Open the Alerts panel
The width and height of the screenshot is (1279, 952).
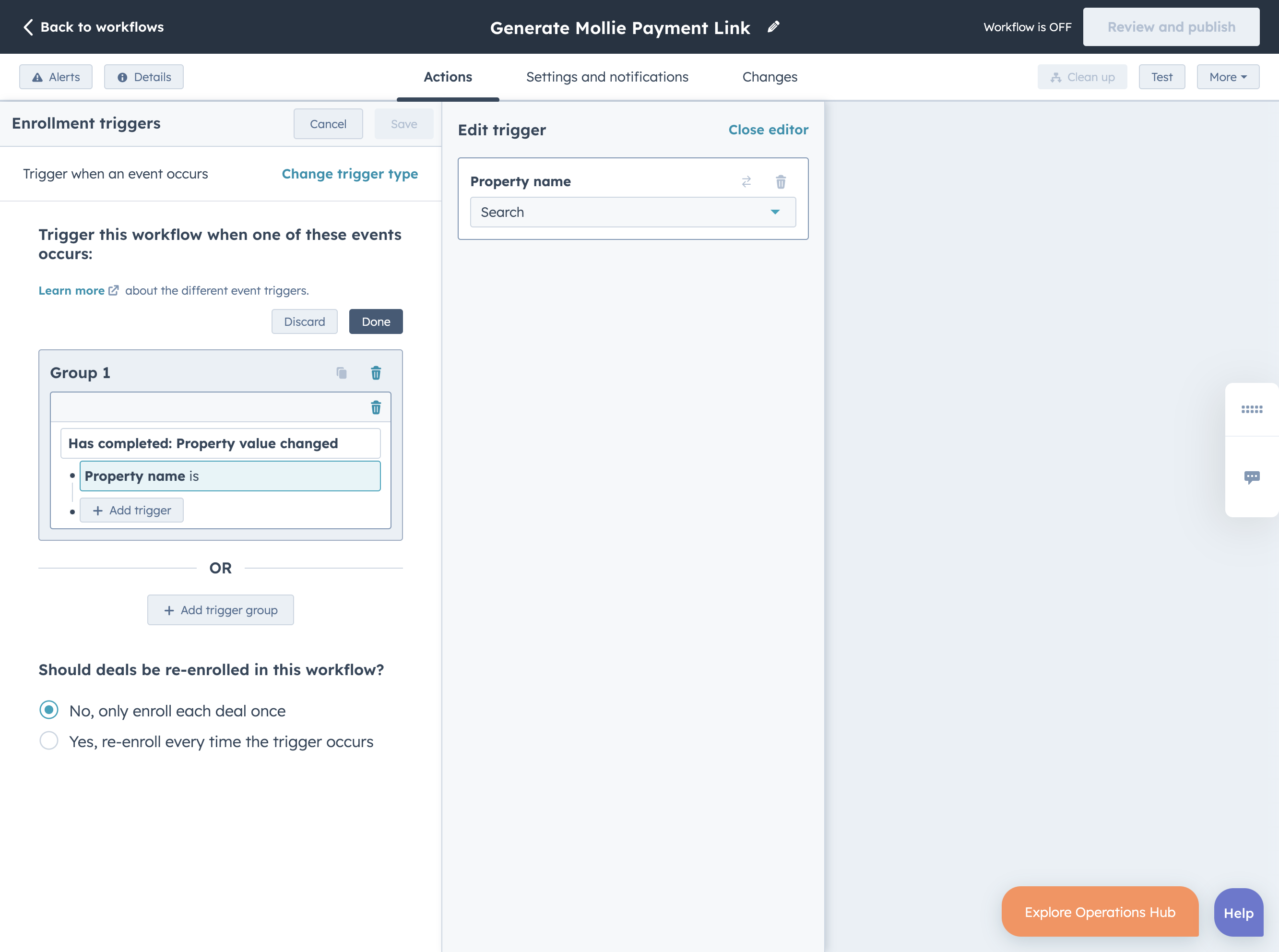click(56, 77)
